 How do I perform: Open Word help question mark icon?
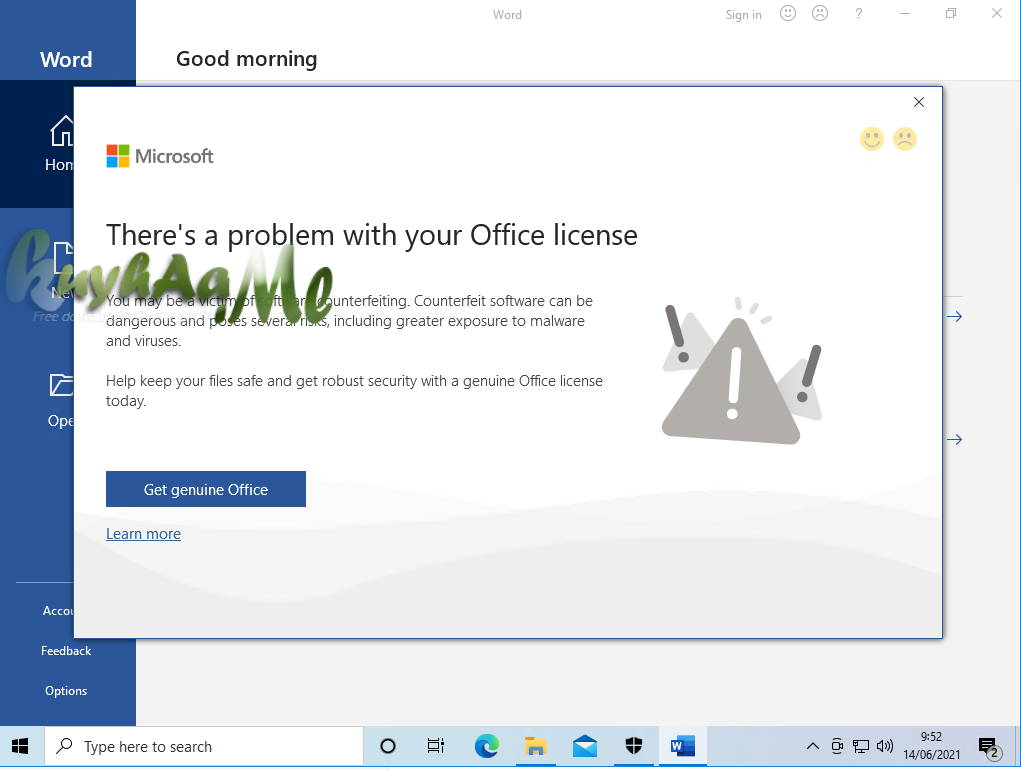pyautogui.click(x=858, y=14)
